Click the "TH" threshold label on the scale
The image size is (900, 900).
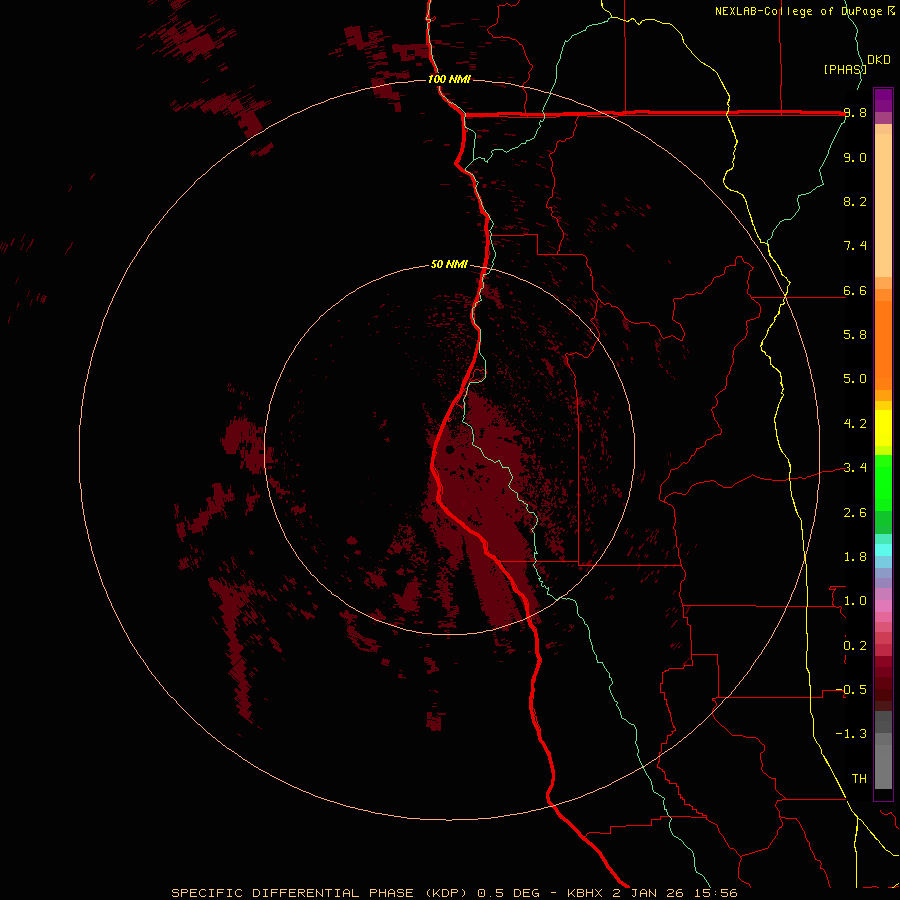(x=859, y=779)
